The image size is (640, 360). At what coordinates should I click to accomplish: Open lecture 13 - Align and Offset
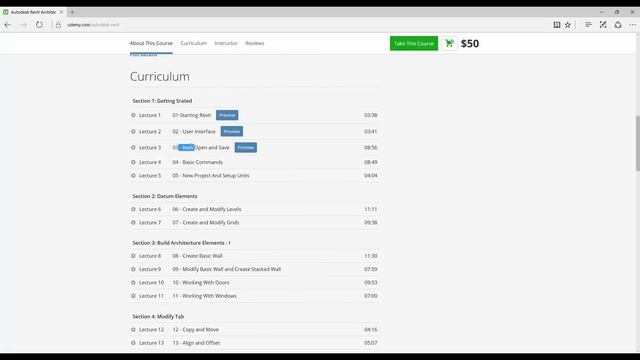(x=196, y=343)
